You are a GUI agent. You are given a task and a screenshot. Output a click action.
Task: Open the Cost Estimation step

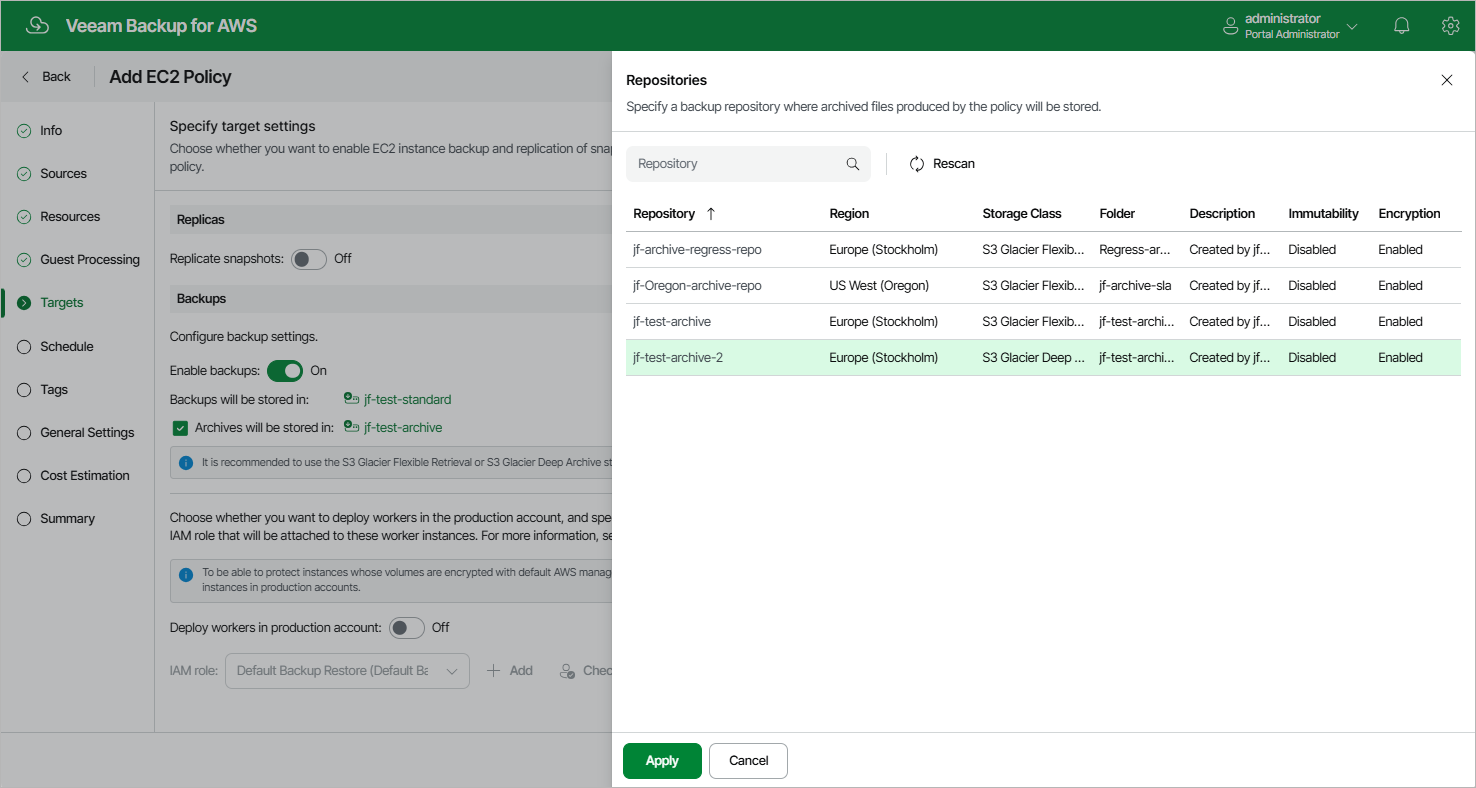tap(85, 476)
